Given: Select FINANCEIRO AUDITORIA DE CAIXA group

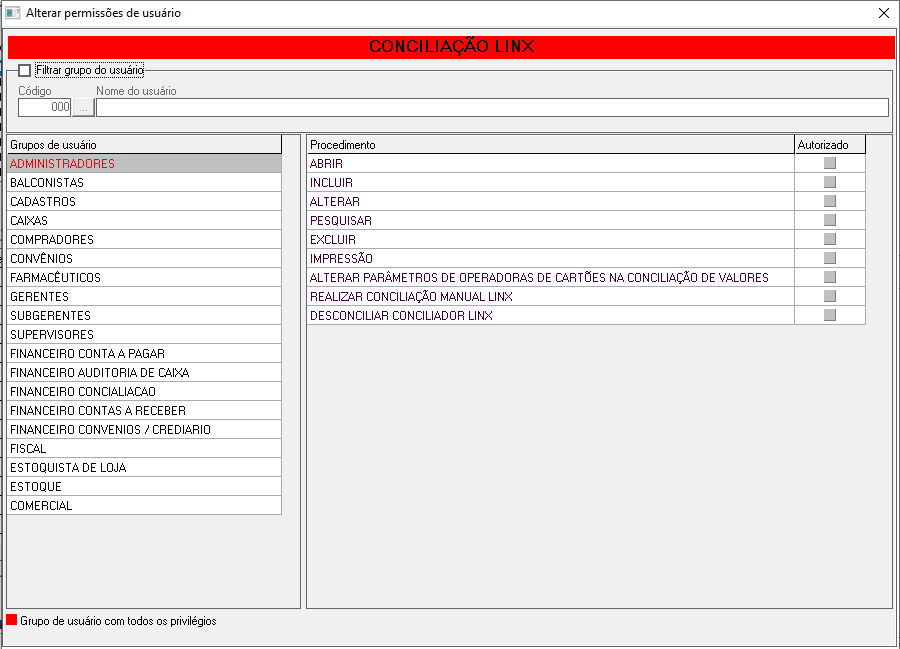Looking at the screenshot, I should [144, 372].
